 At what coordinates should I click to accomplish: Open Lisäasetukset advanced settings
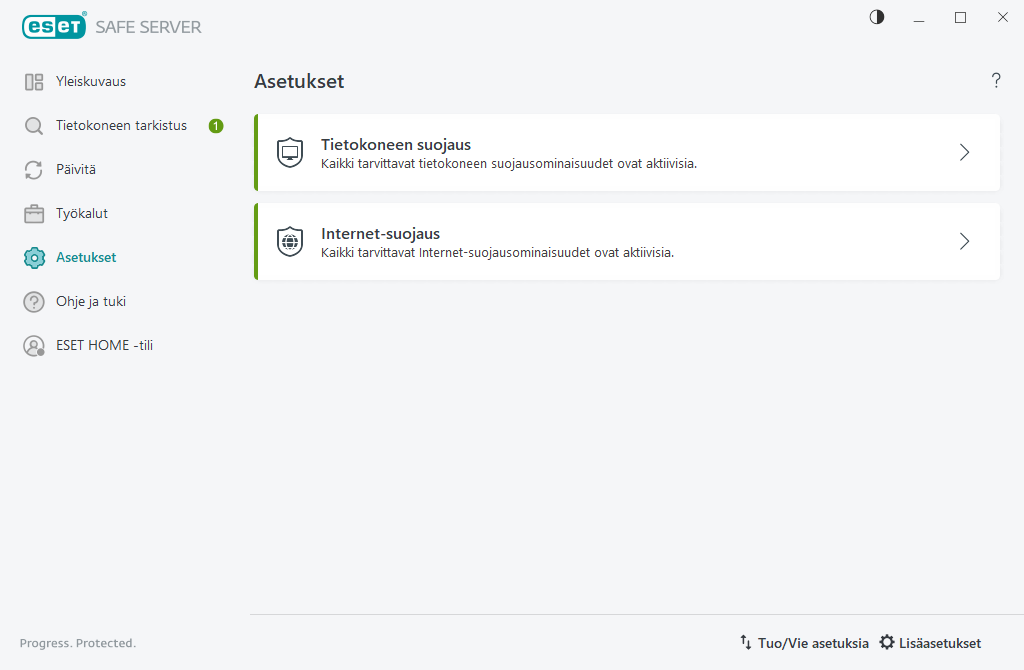[x=930, y=643]
